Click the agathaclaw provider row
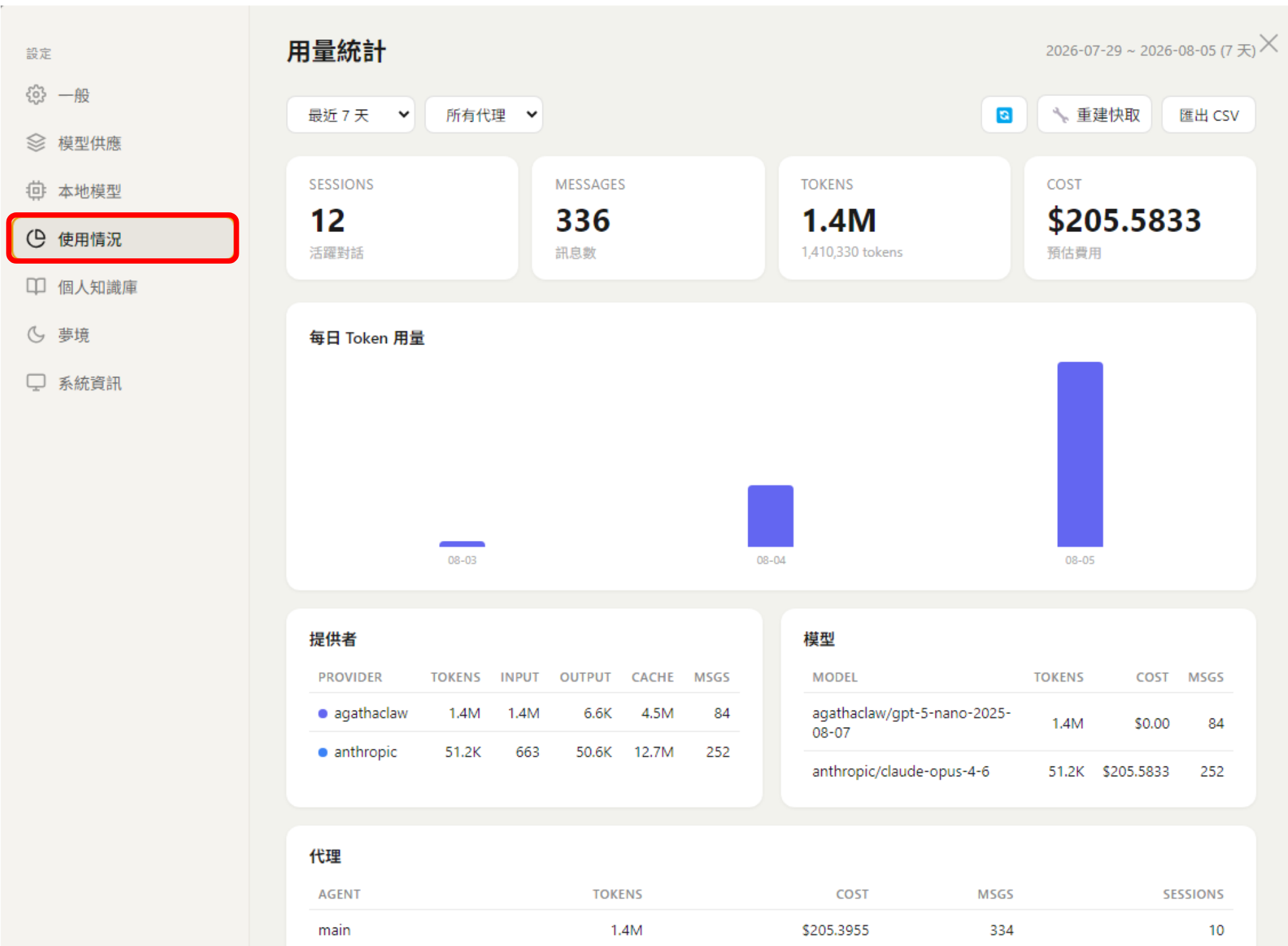The height and width of the screenshot is (946, 1288). [x=524, y=713]
